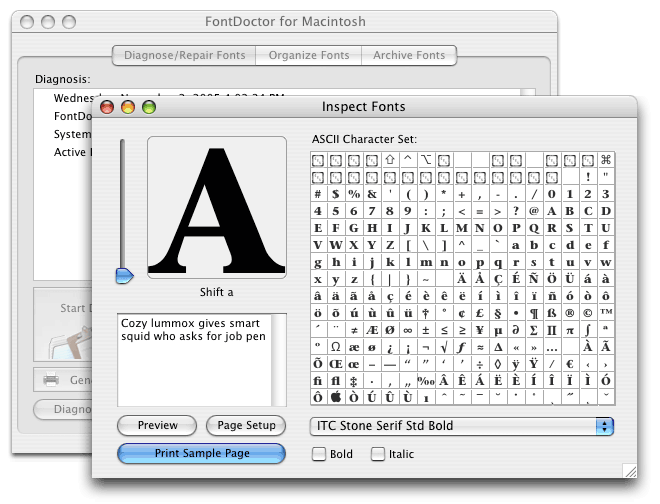660x504 pixels.
Task: Pick the division sign glyph
Action: [480, 364]
